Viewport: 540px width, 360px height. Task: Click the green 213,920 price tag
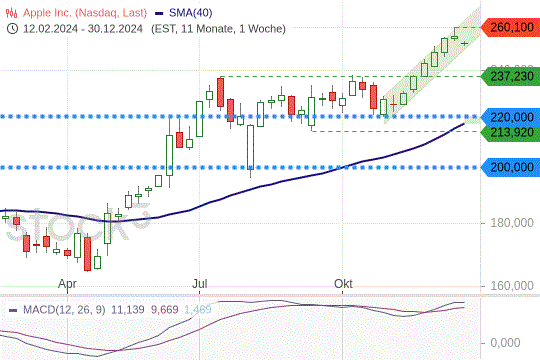pos(510,133)
